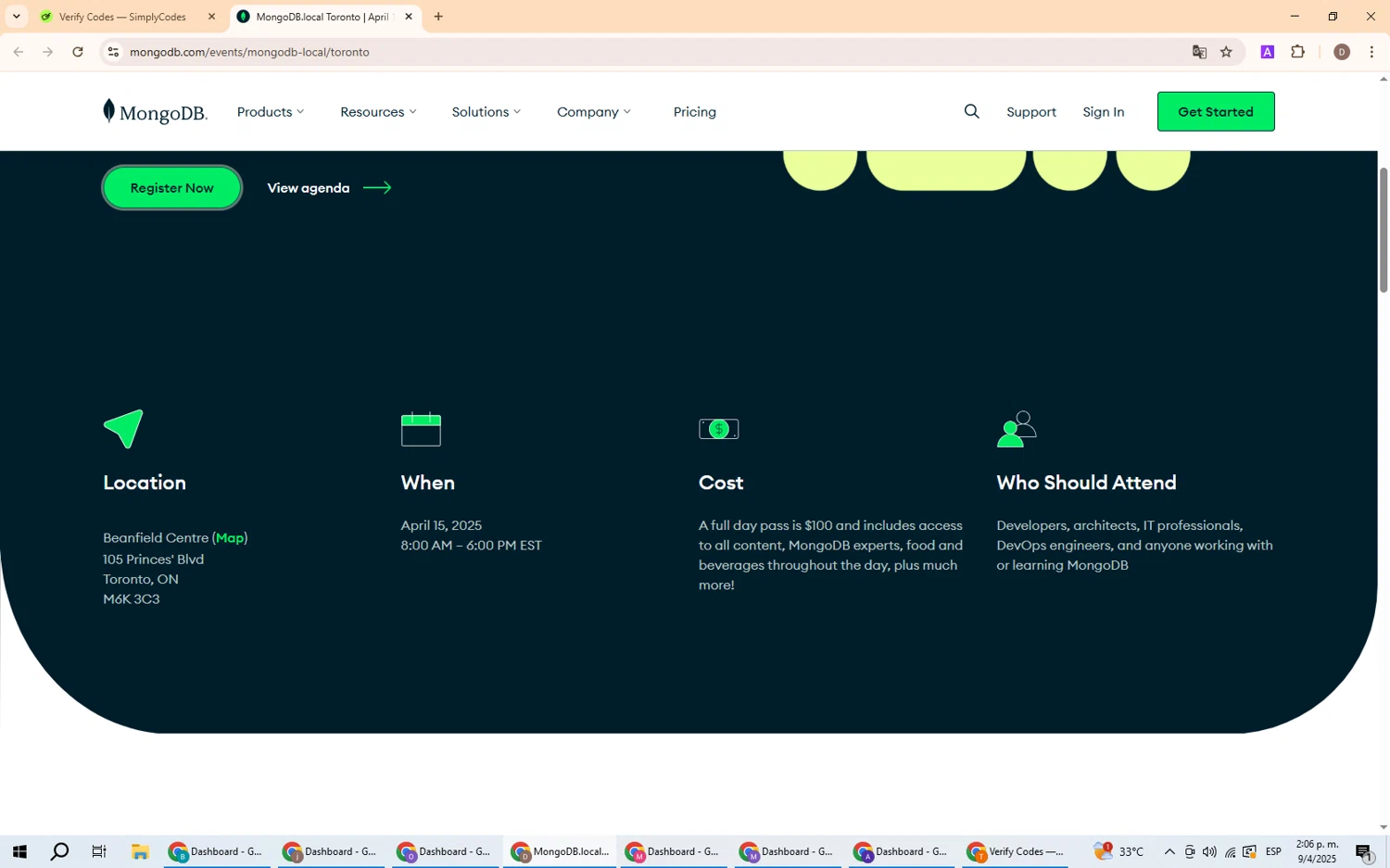Image resolution: width=1390 pixels, height=868 pixels.
Task: Open the notification center icon
Action: point(1363,851)
